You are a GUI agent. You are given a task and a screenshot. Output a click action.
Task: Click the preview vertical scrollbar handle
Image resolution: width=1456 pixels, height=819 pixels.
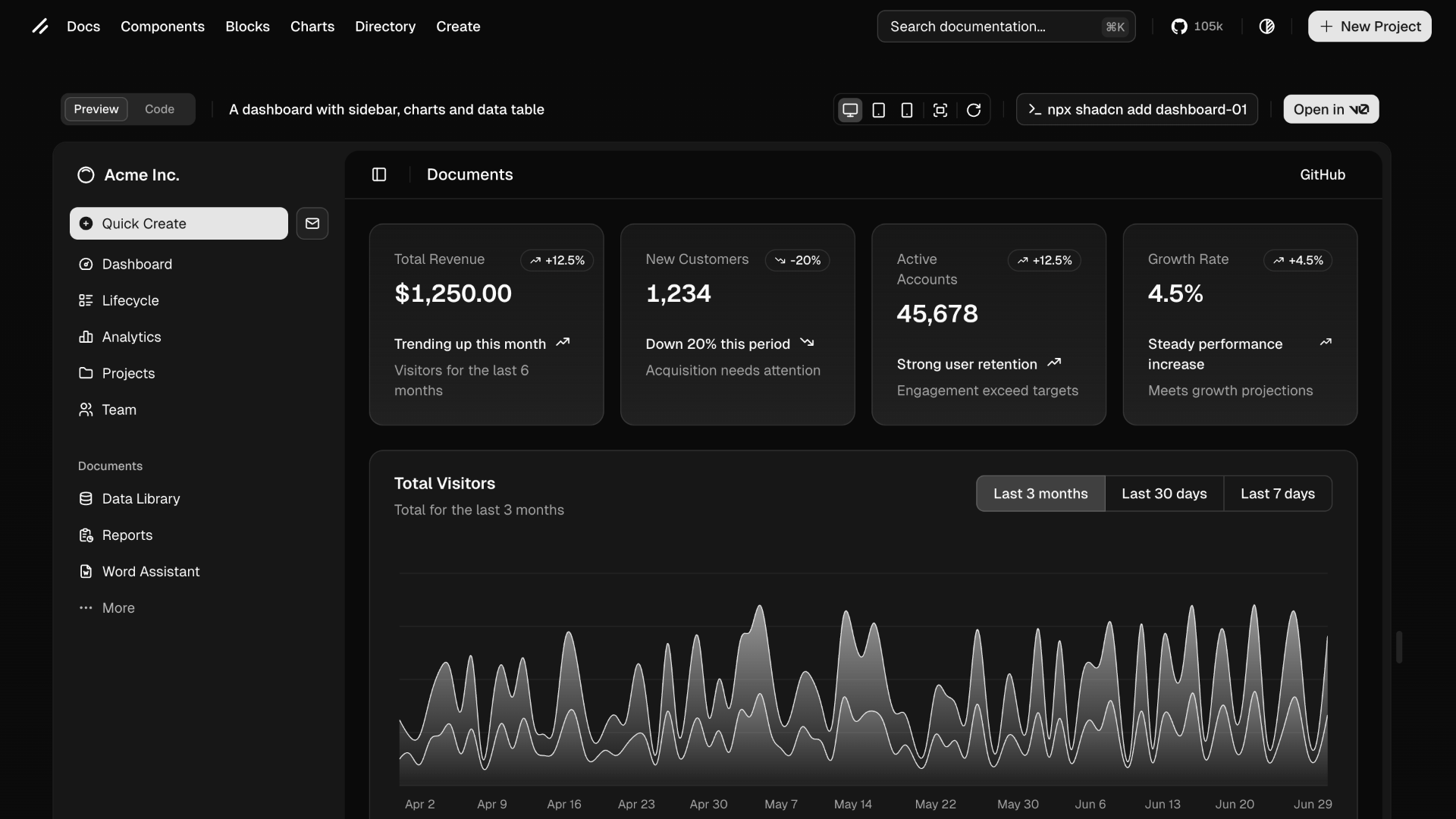coord(1399,647)
